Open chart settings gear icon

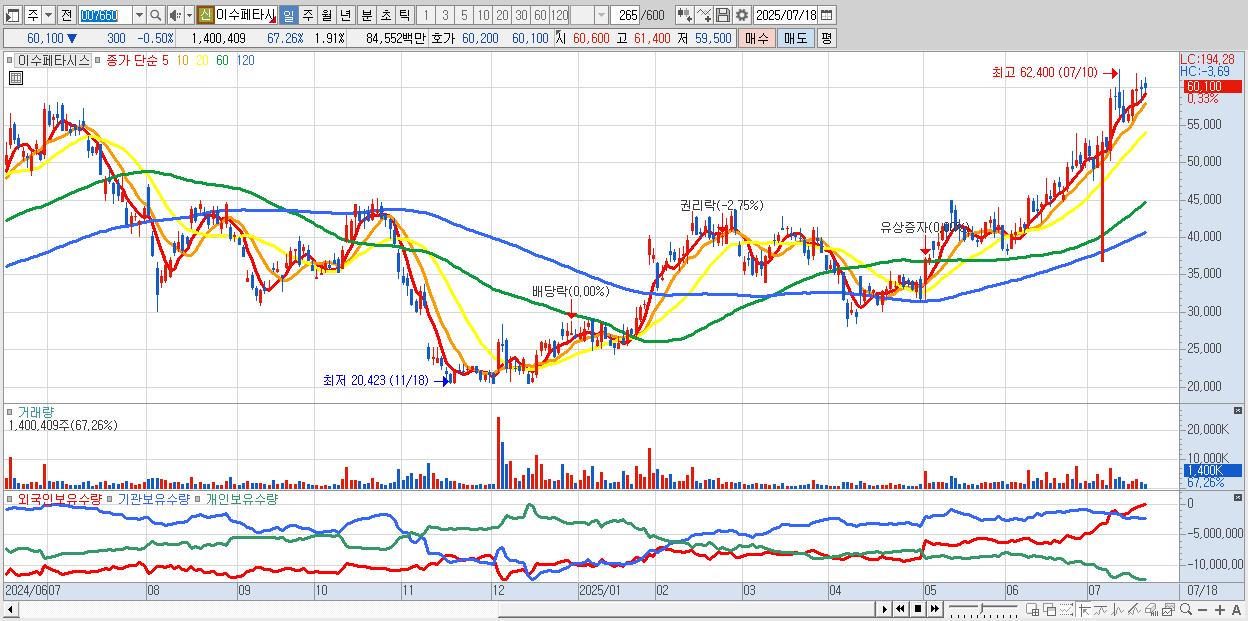coord(741,15)
